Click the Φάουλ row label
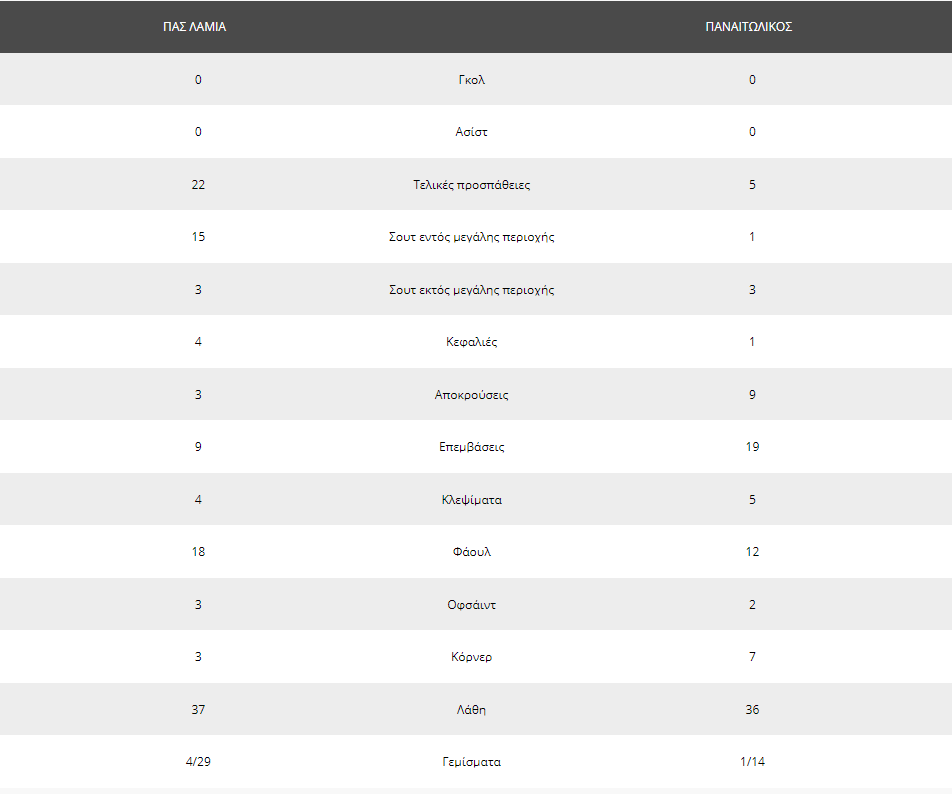 point(472,552)
